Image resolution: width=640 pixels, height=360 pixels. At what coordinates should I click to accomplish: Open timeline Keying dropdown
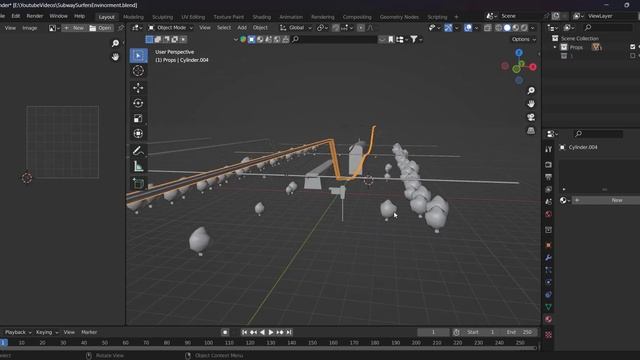47,332
